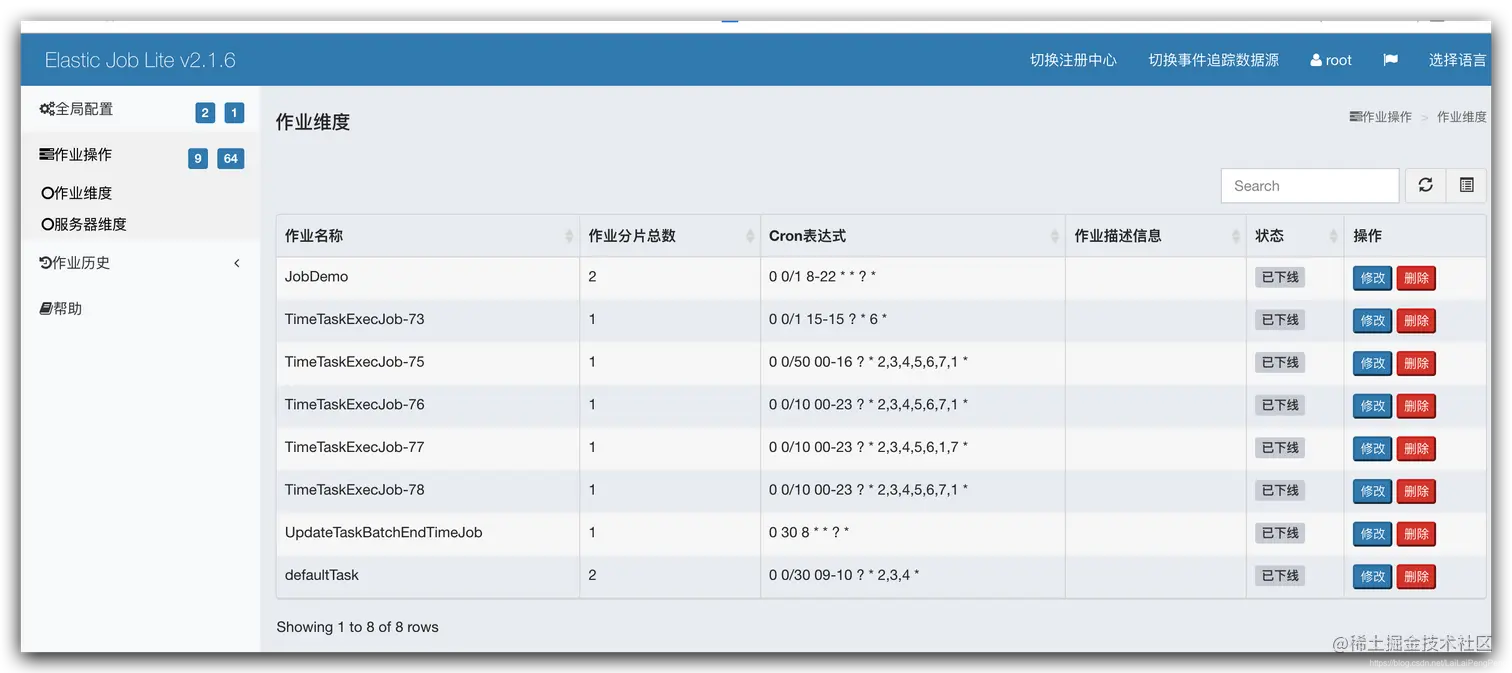Screen dimensions: 1512x673
Task: Sort the table by 状态 column
Action: coord(1295,236)
